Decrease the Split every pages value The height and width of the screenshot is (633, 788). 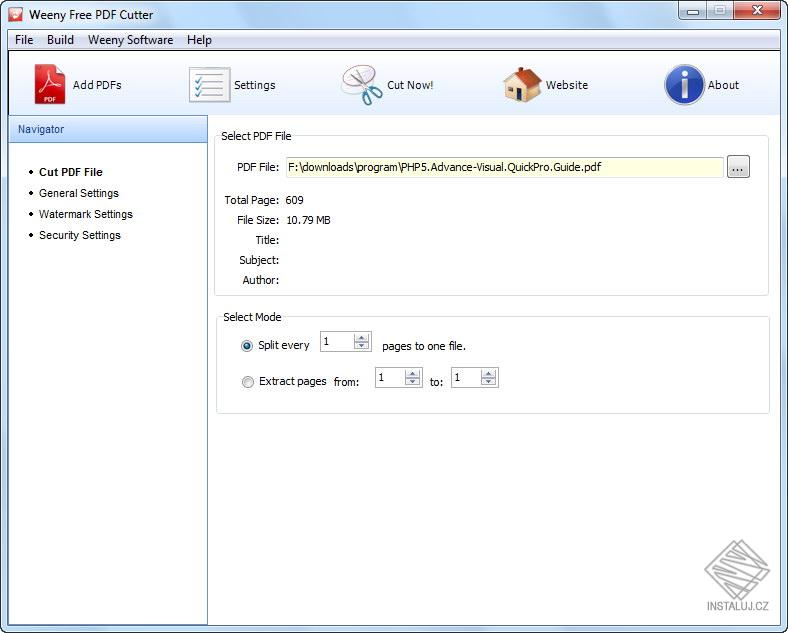tap(361, 346)
